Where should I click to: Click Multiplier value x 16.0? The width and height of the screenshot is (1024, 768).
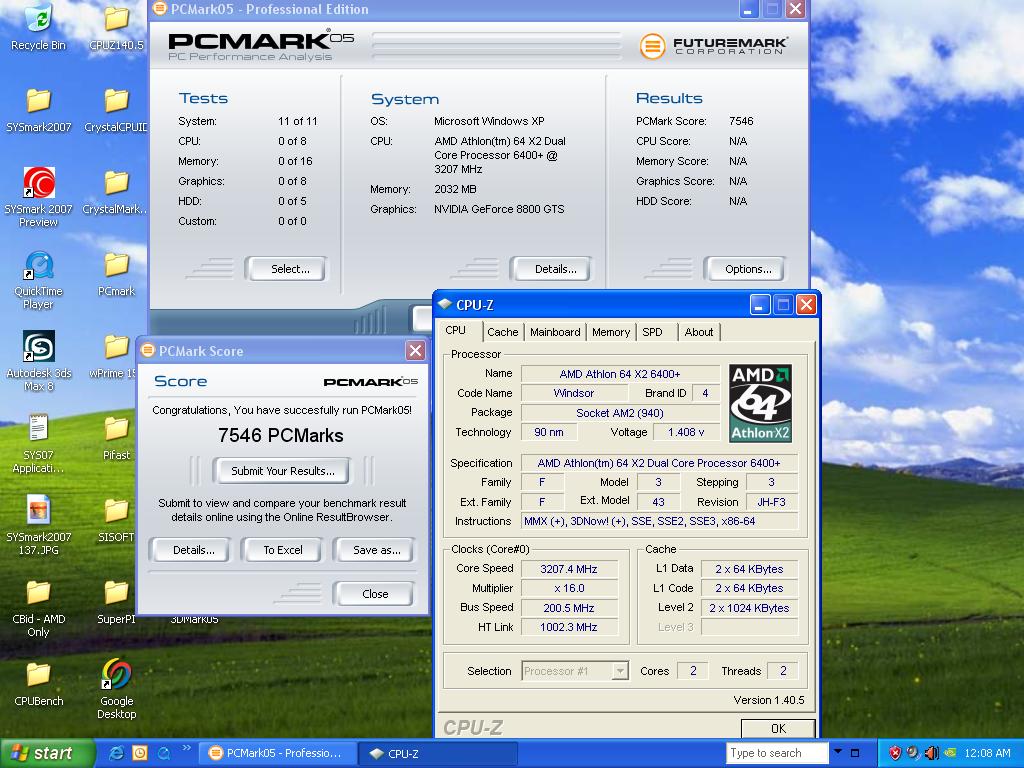coord(569,588)
